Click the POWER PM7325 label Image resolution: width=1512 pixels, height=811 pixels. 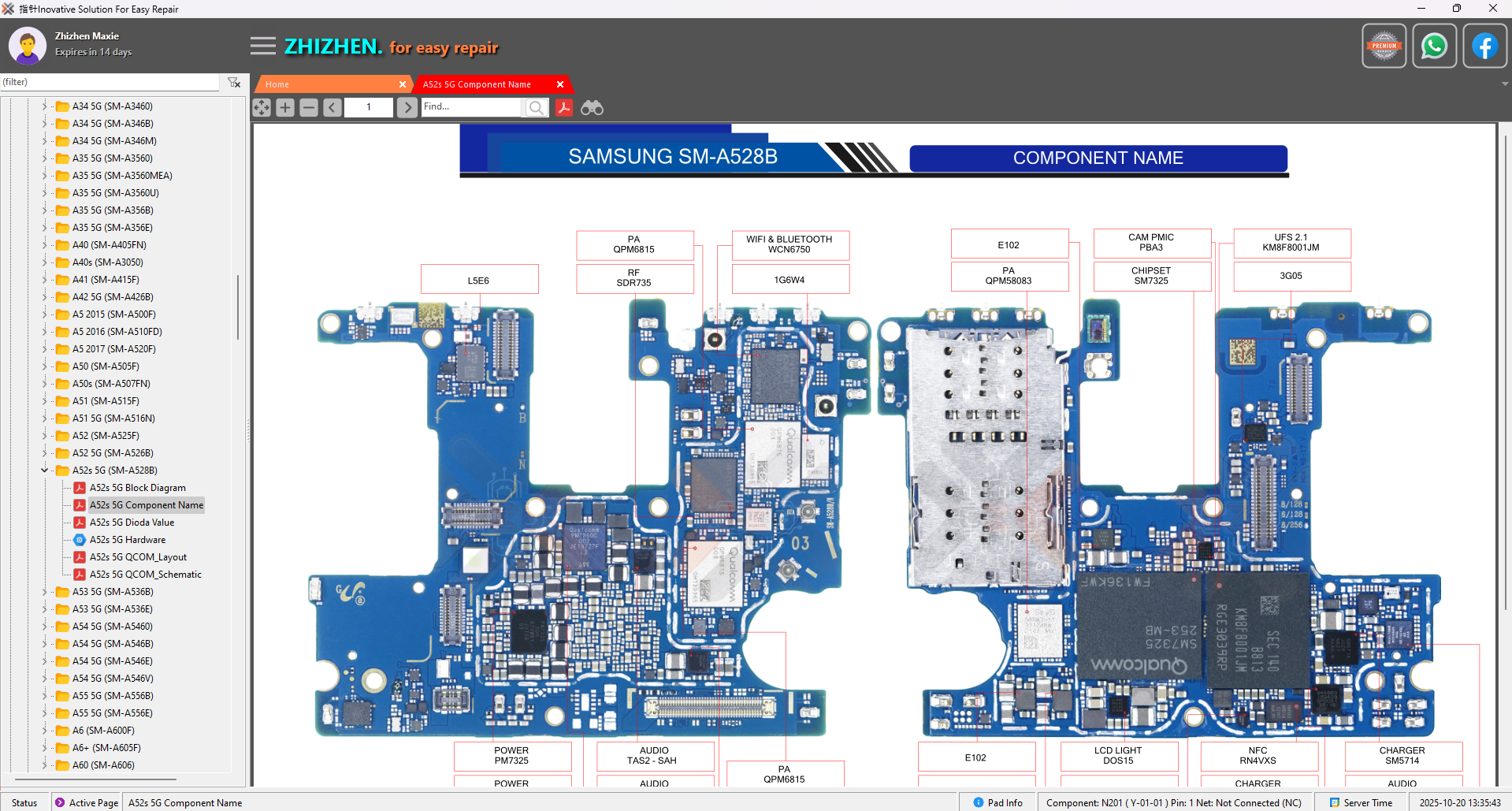point(511,756)
